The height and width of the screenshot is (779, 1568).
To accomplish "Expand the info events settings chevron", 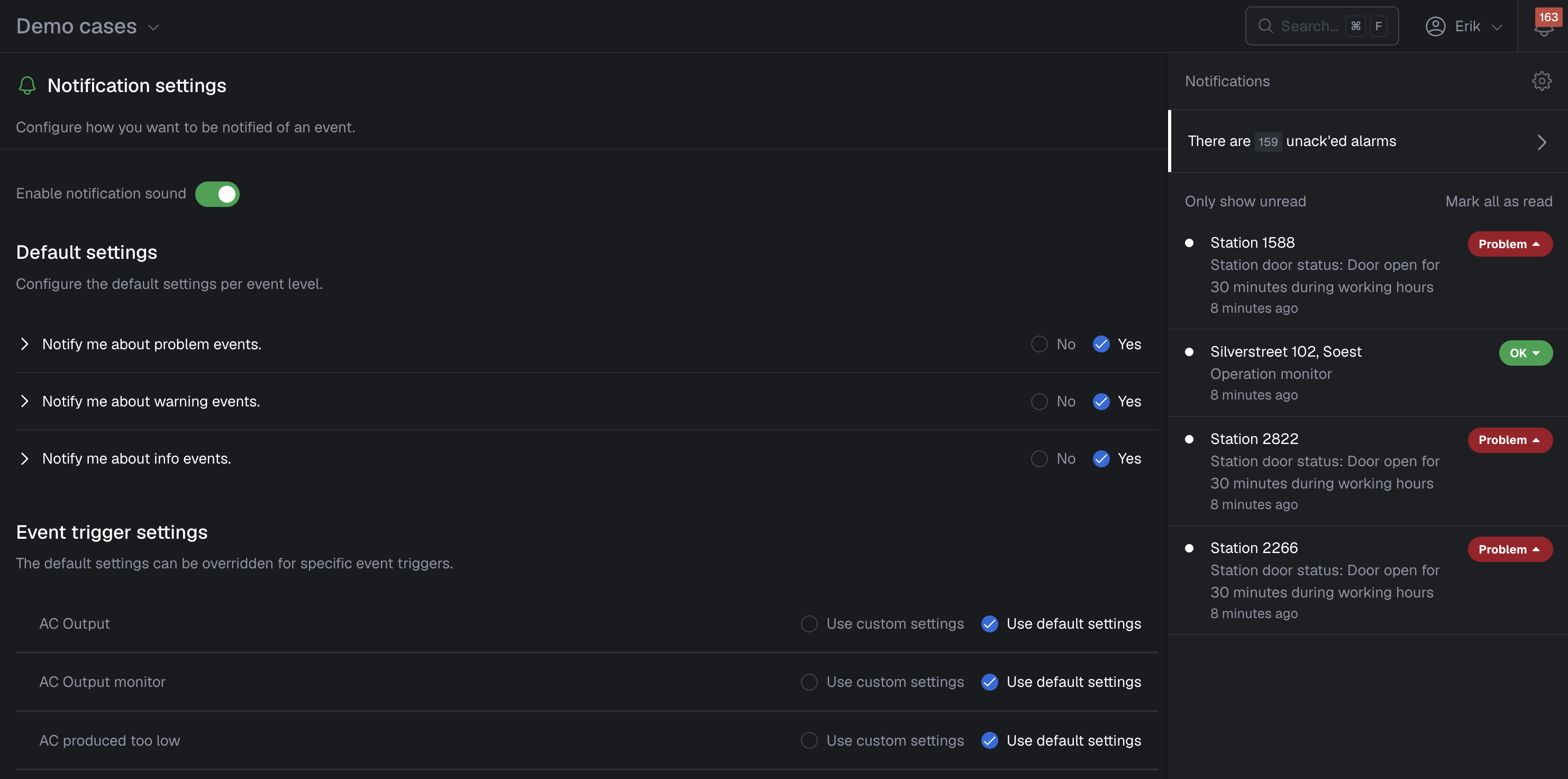I will click(24, 459).
